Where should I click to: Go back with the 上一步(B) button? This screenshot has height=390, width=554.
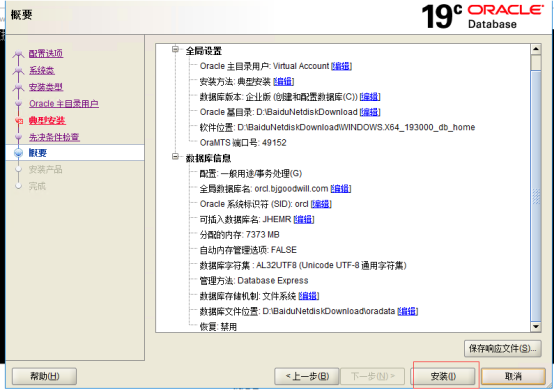pos(307,376)
